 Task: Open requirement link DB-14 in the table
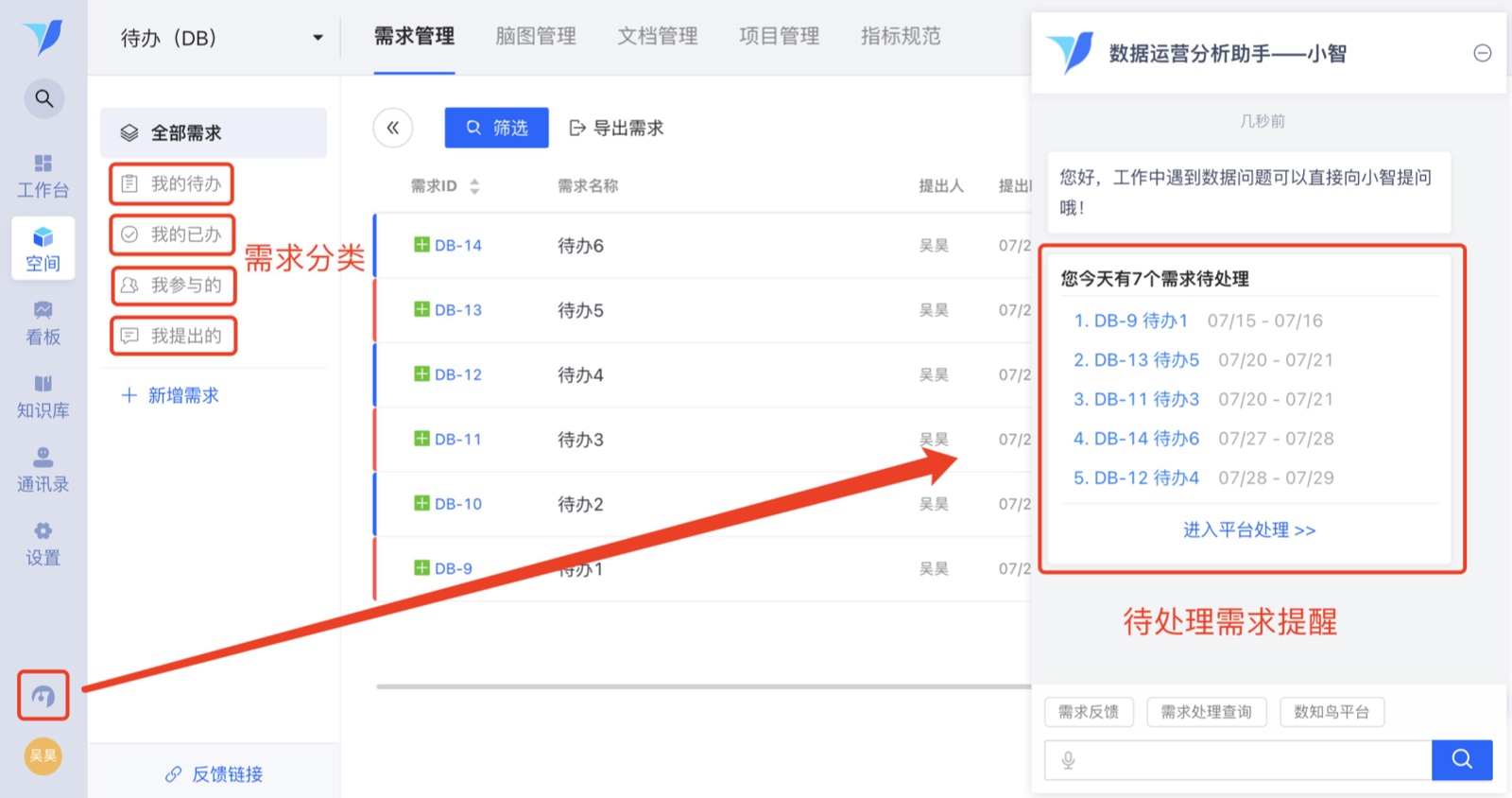pos(458,245)
